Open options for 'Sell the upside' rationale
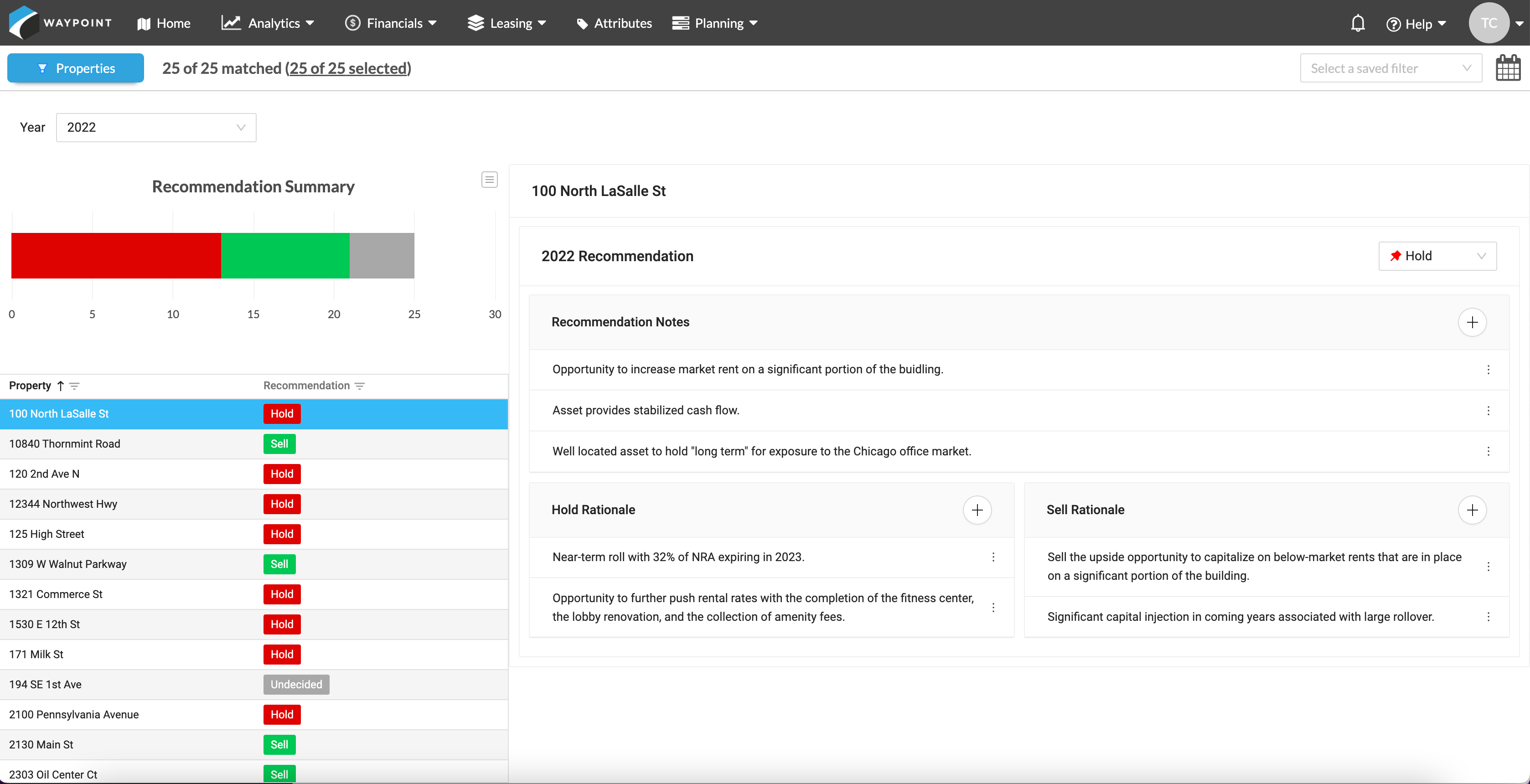This screenshot has height=784, width=1530. tap(1489, 566)
